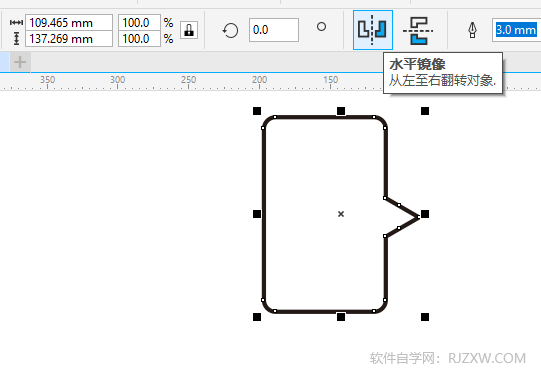Click the small circle degree icon
This screenshot has height=378, width=541.
(321, 27)
